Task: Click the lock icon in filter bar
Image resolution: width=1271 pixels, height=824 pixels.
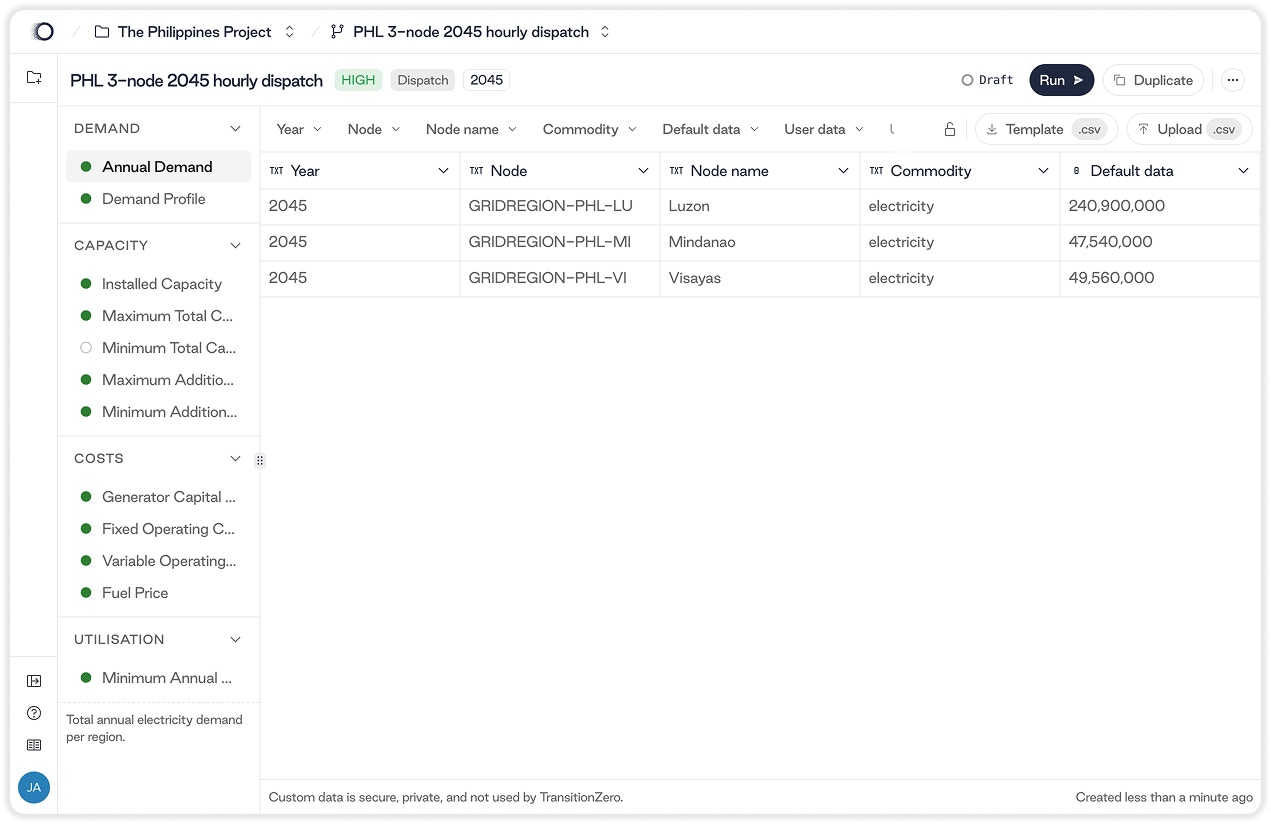Action: 950,129
